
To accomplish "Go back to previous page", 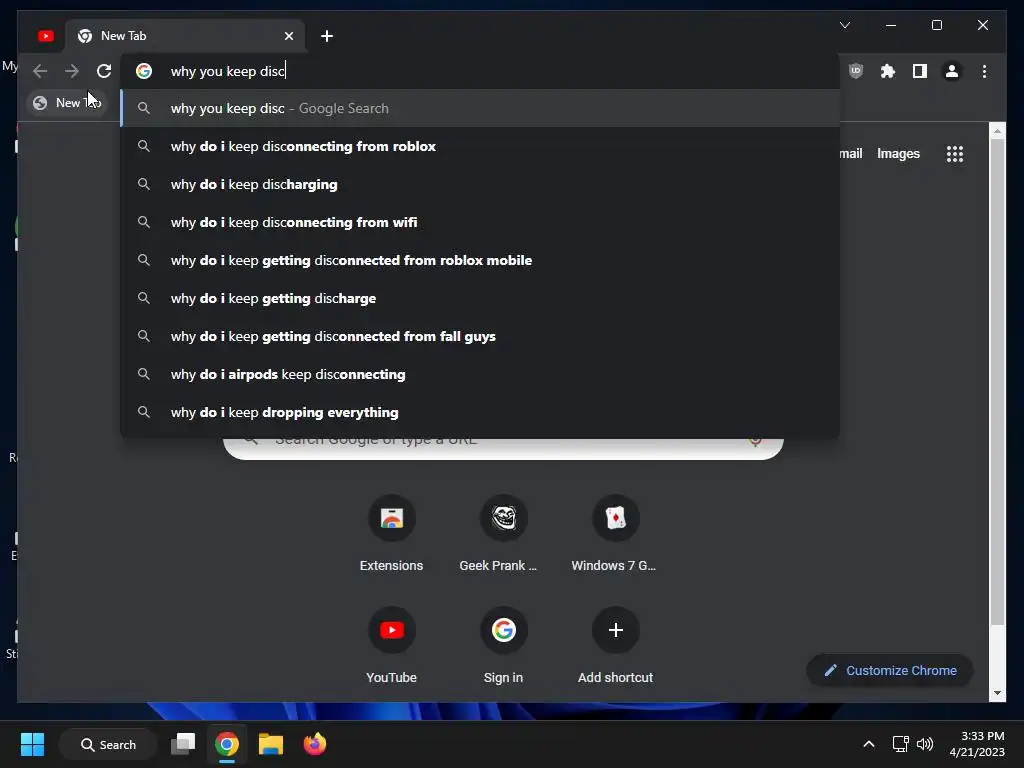I will pos(40,71).
